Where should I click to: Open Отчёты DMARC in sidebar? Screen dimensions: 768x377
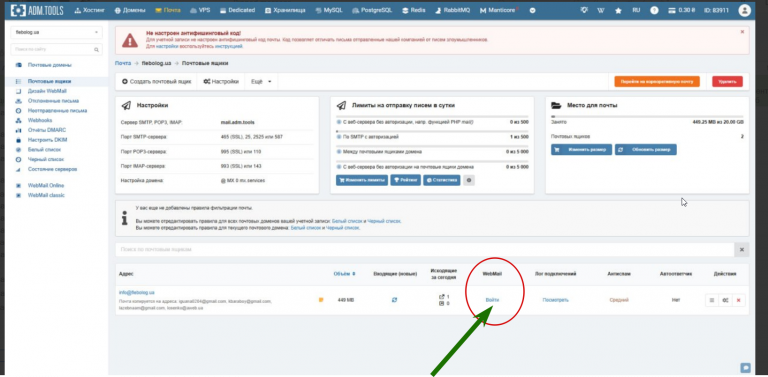[x=47, y=130]
